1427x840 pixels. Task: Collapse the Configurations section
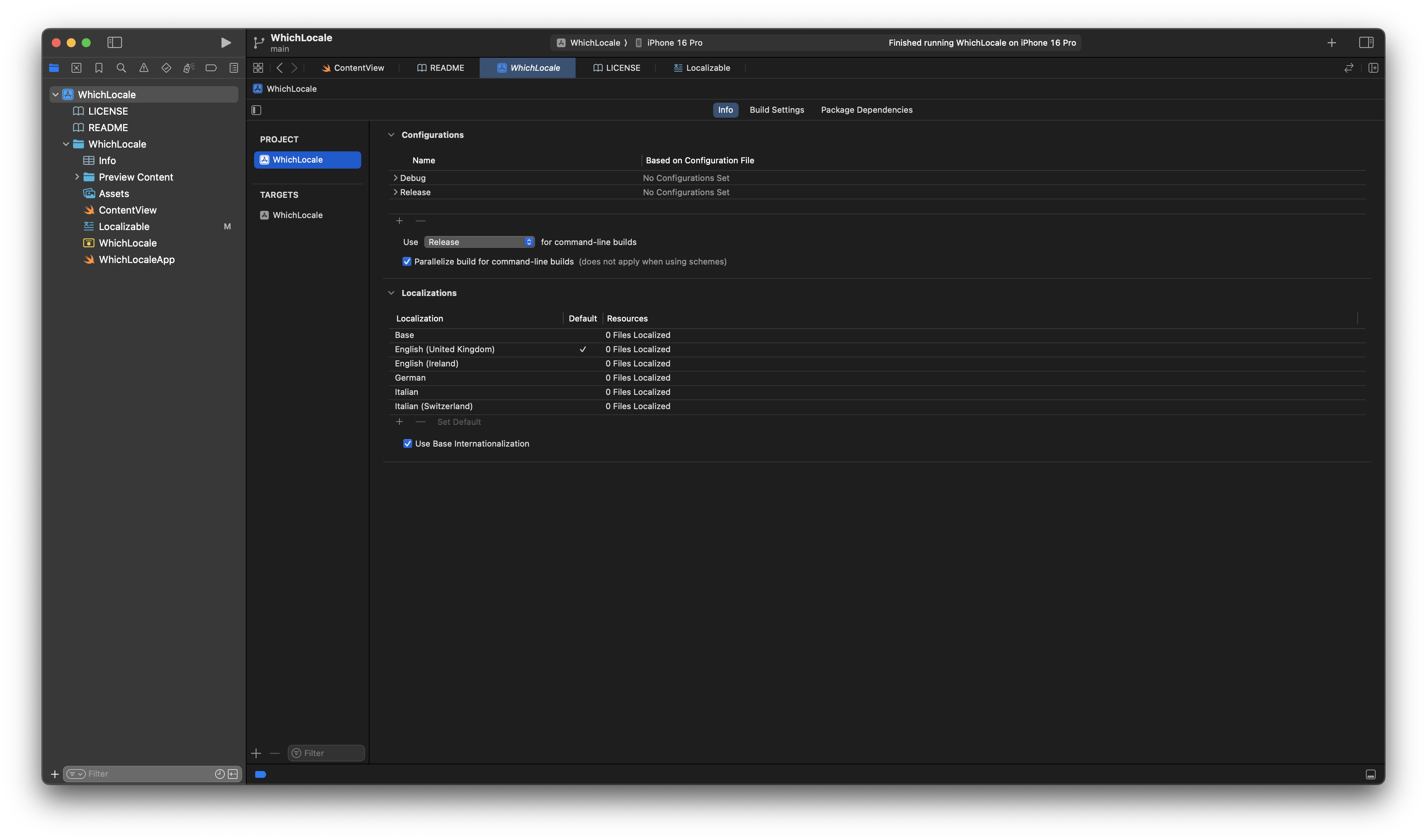pos(391,135)
